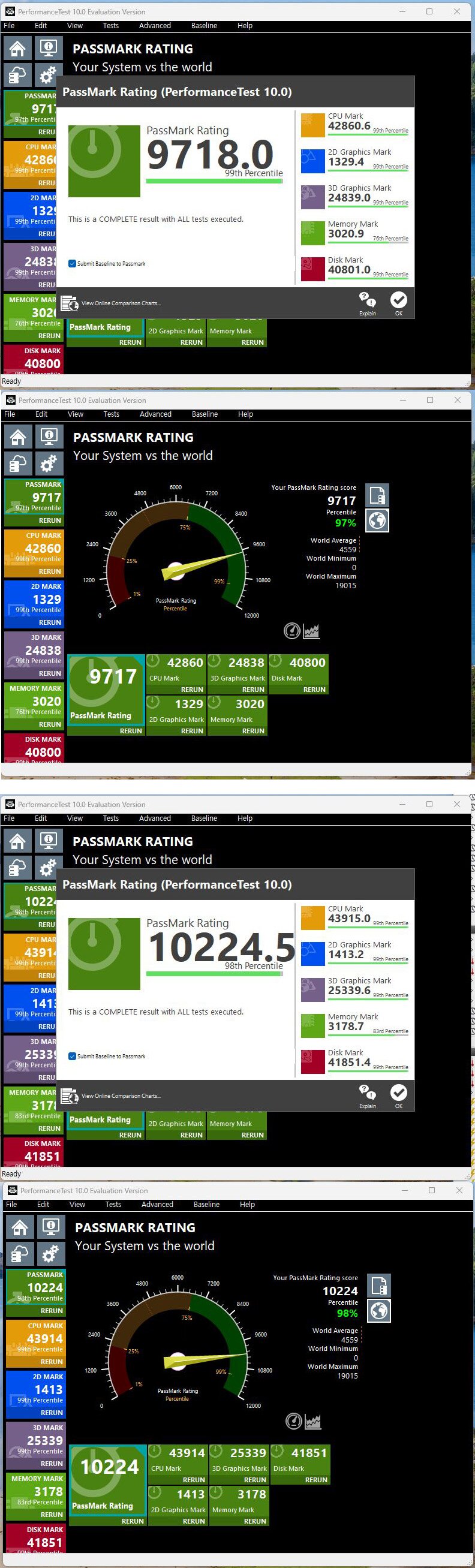
Task: Click the globe icon next to 97% percentile
Action: pyautogui.click(x=377, y=520)
